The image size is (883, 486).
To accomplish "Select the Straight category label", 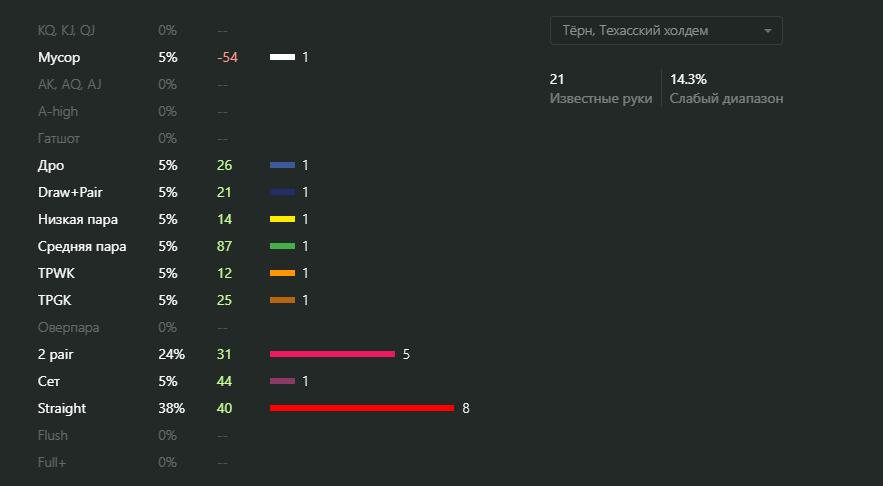I will click(x=62, y=408).
